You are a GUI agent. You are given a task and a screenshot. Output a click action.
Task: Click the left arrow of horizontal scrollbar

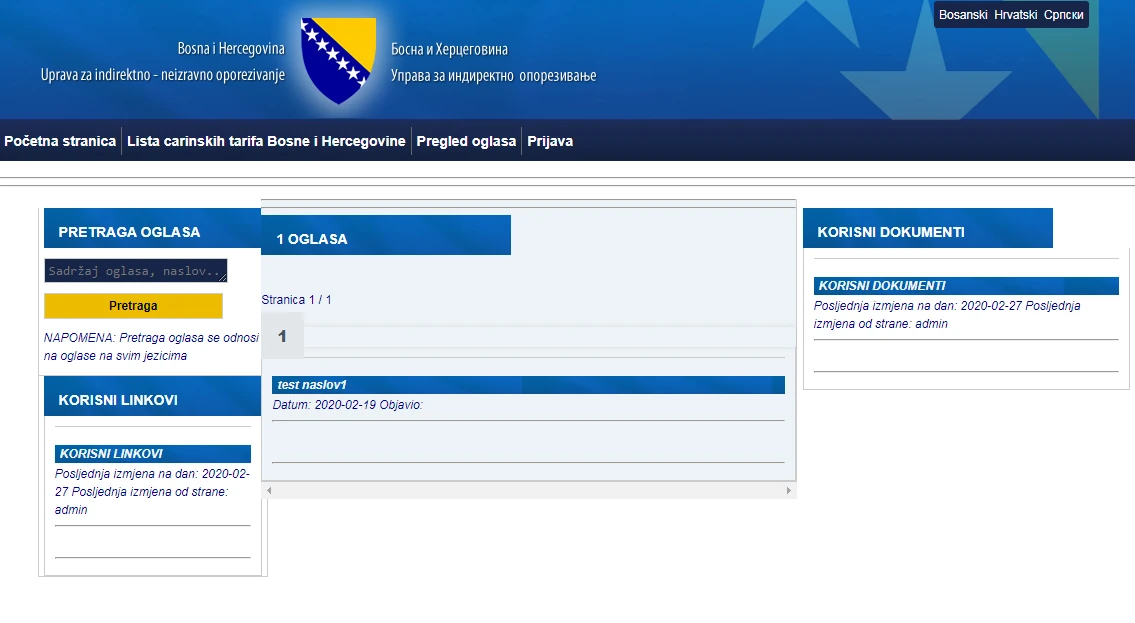click(269, 491)
